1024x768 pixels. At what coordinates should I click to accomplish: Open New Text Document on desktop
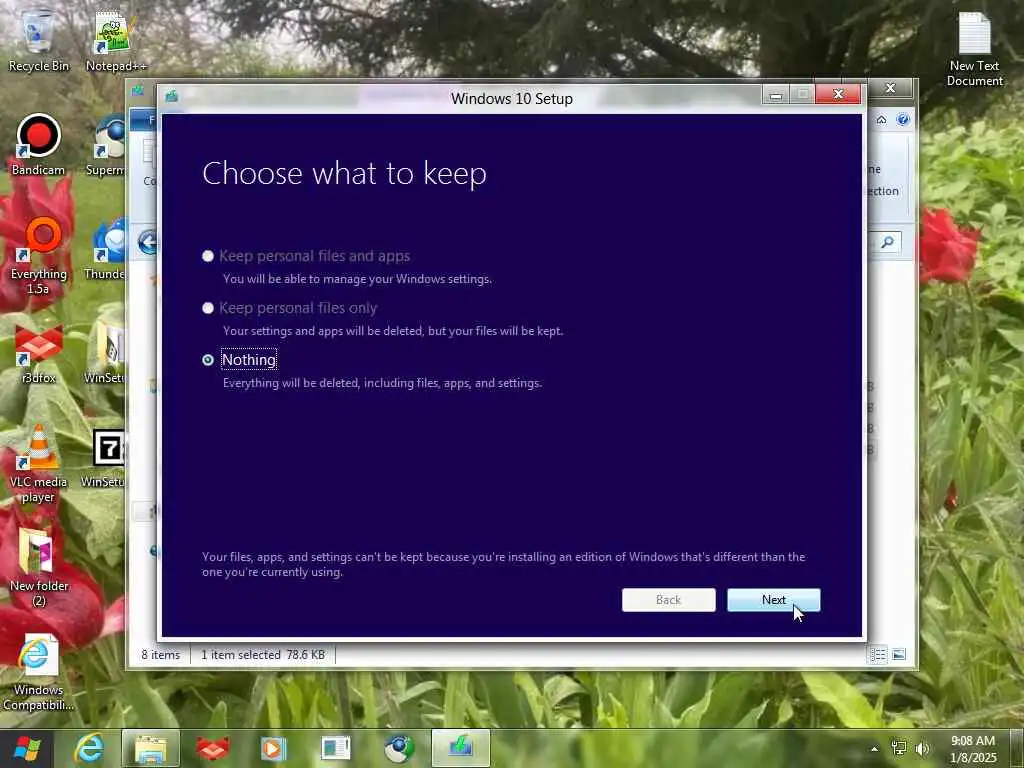(x=974, y=49)
